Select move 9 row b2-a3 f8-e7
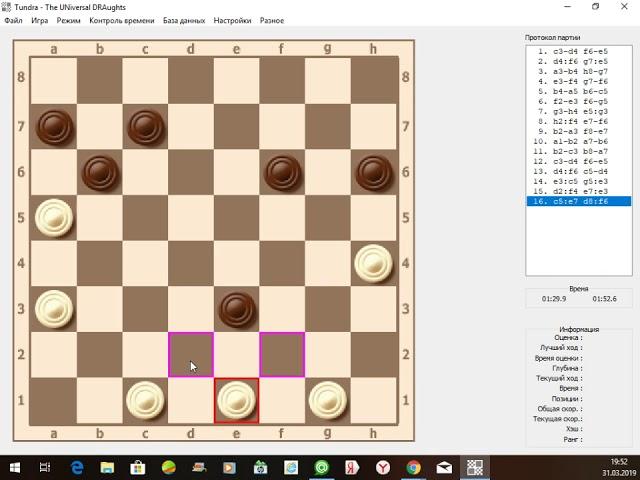Image resolution: width=640 pixels, height=480 pixels. [x=579, y=131]
